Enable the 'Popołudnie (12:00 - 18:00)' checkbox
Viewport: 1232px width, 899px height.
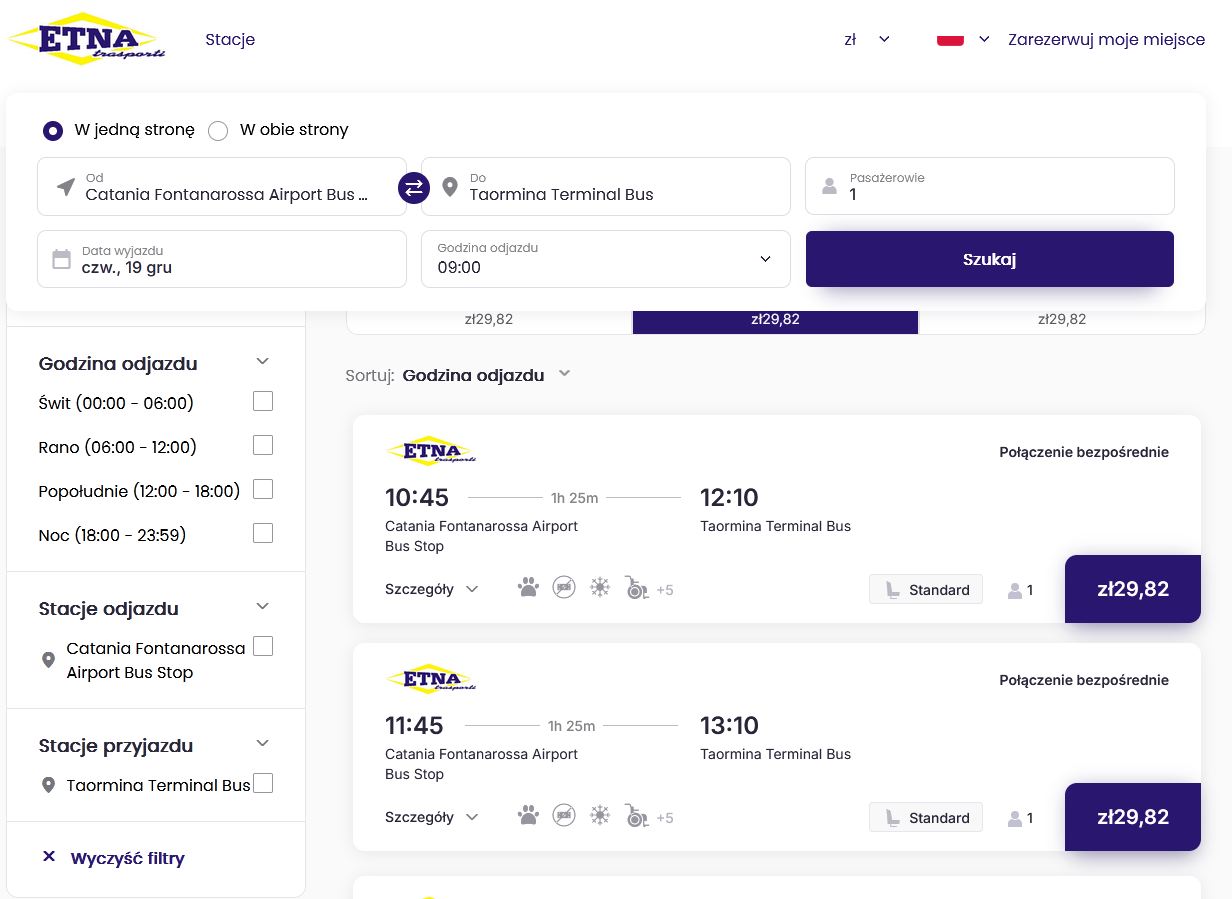[263, 490]
